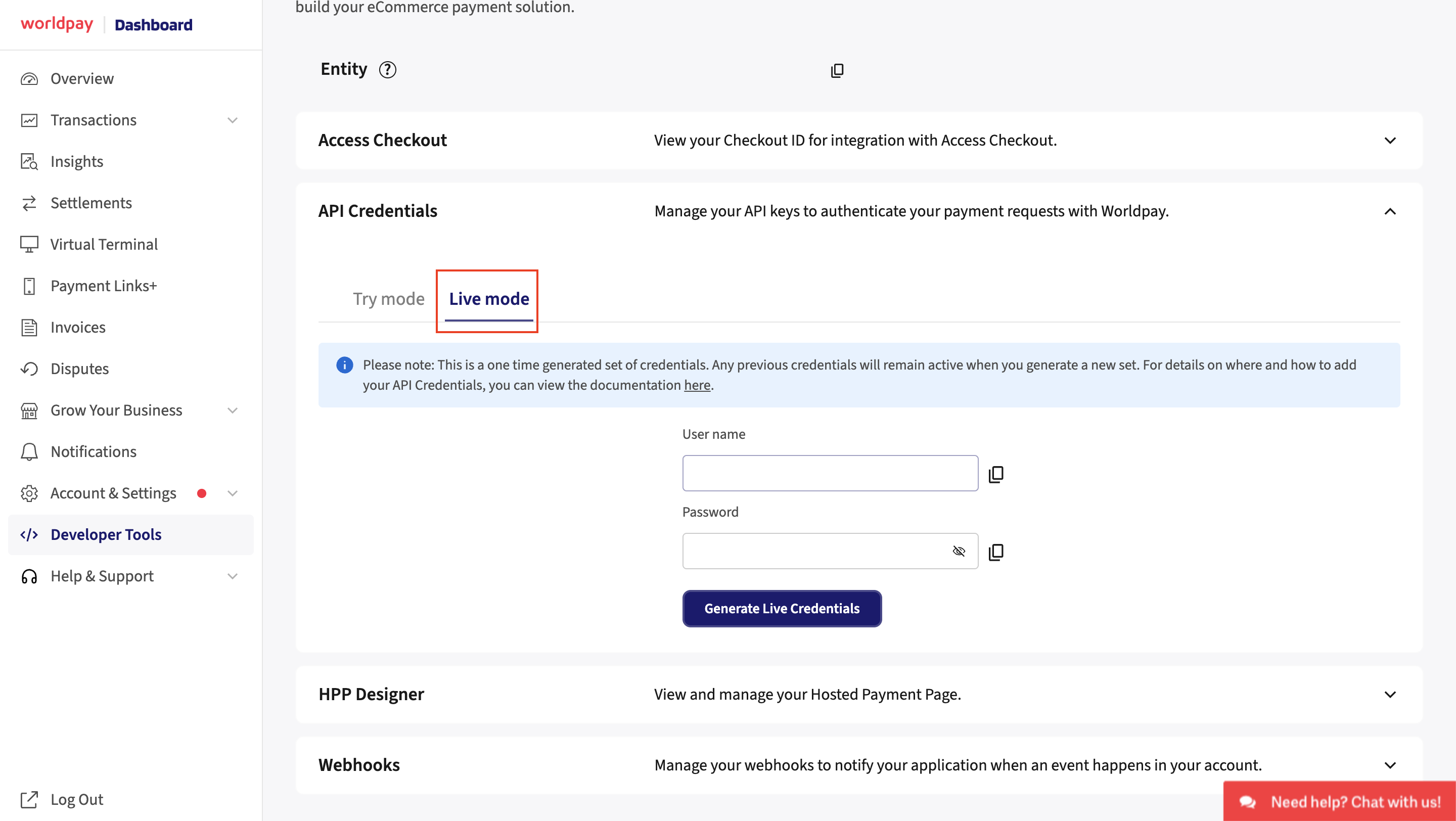The width and height of the screenshot is (1456, 821).
Task: Expand the Account & Settings submenu
Action: pos(233,493)
